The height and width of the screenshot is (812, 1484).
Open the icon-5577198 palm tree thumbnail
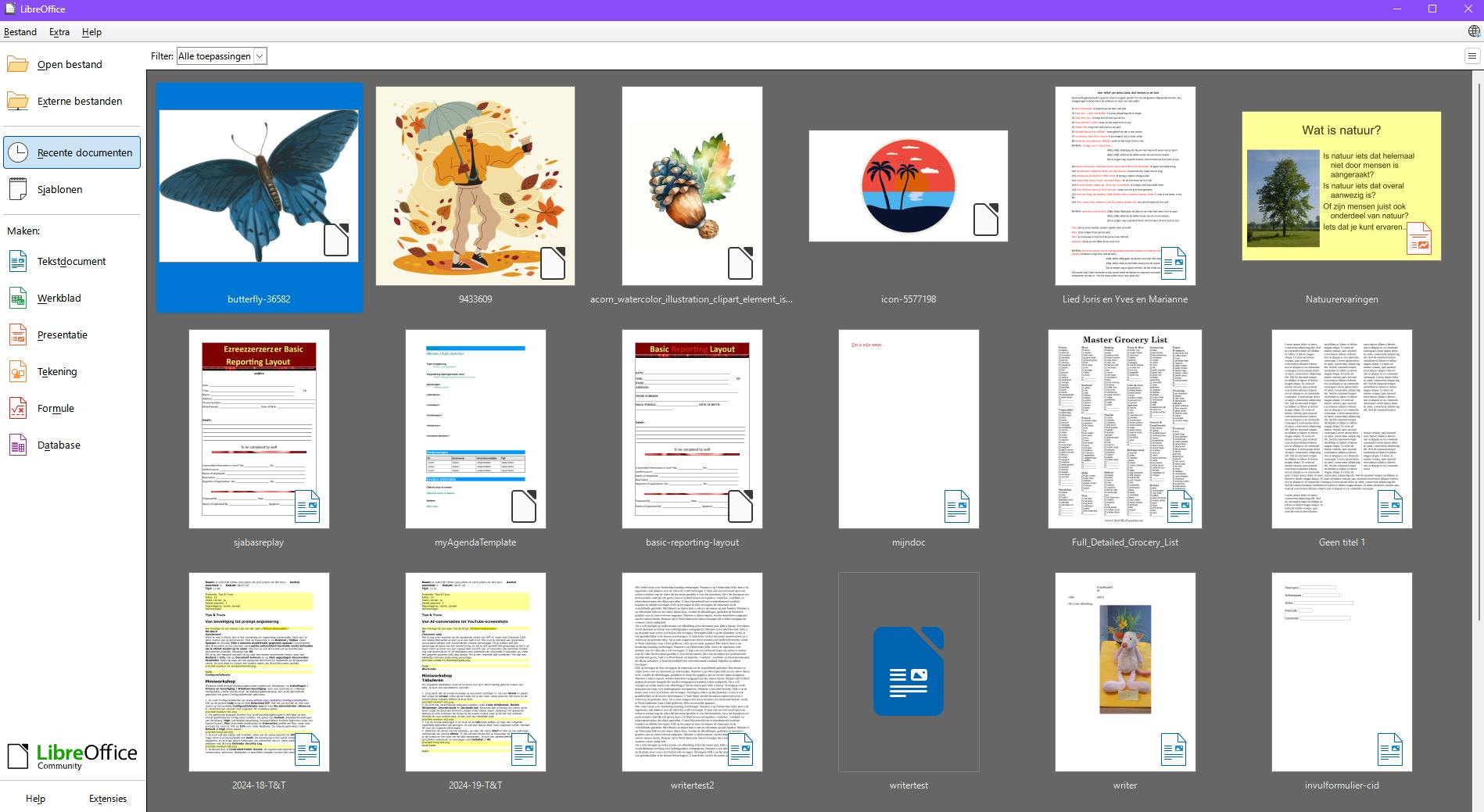[x=909, y=186]
